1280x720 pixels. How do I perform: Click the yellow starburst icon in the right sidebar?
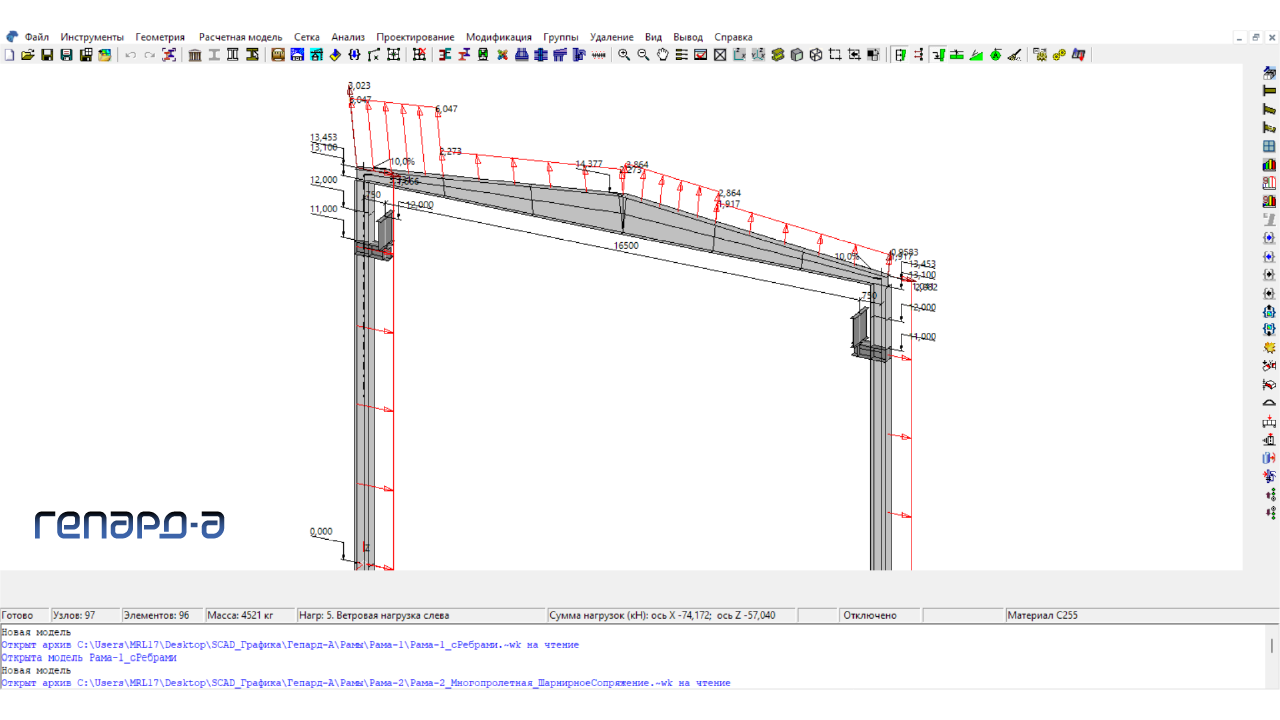[1269, 348]
